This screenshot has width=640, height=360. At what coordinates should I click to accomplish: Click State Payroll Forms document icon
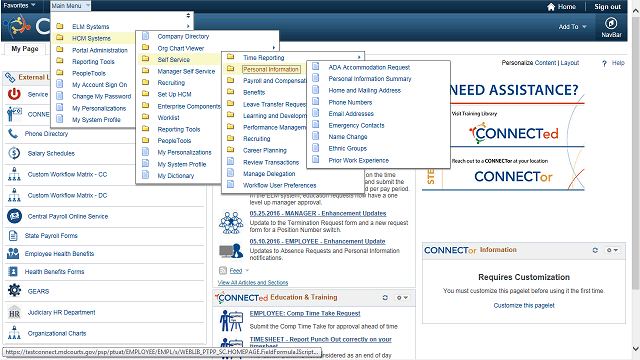(x=13, y=236)
